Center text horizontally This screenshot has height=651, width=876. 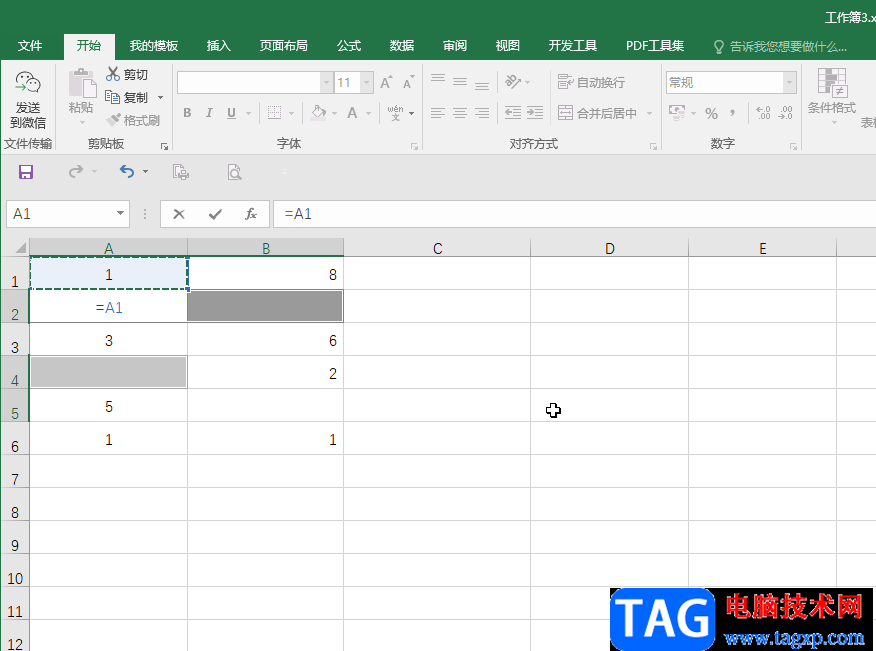[x=460, y=113]
